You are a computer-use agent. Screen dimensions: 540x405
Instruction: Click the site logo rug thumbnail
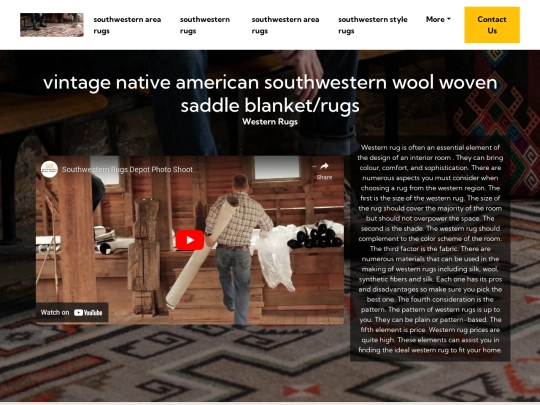[x=52, y=25]
